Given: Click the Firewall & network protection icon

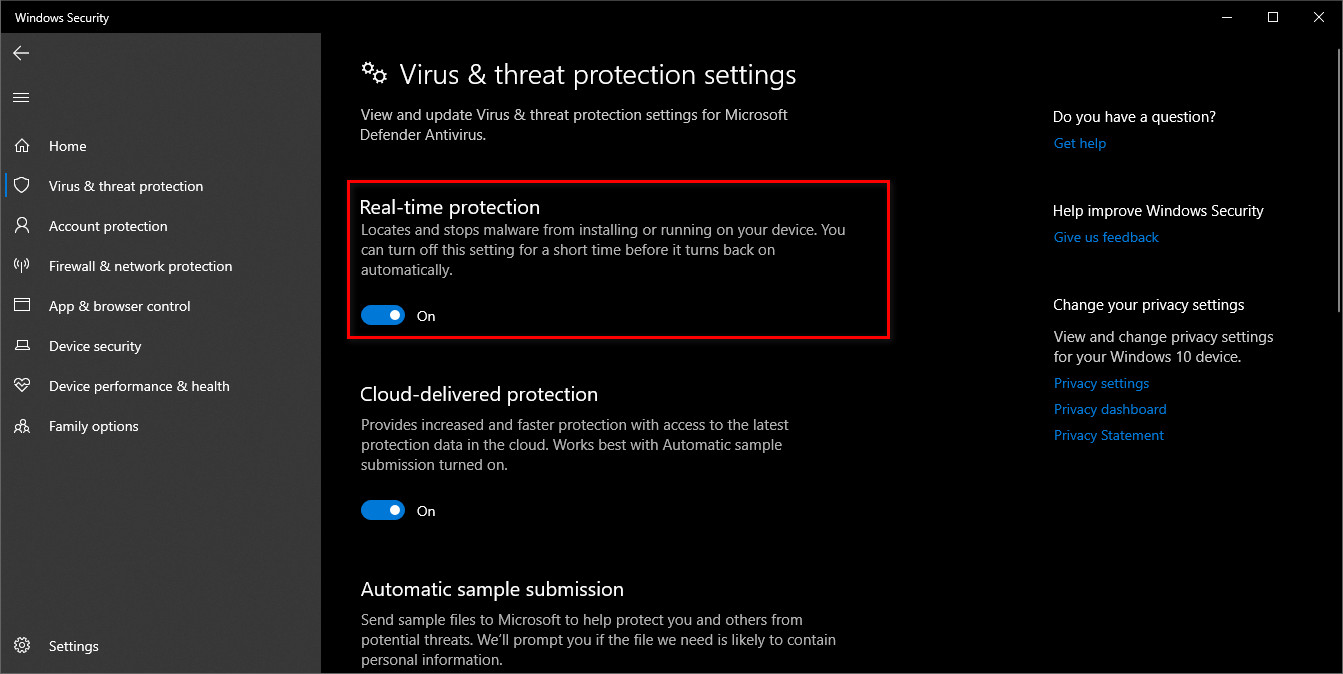Looking at the screenshot, I should [x=22, y=266].
